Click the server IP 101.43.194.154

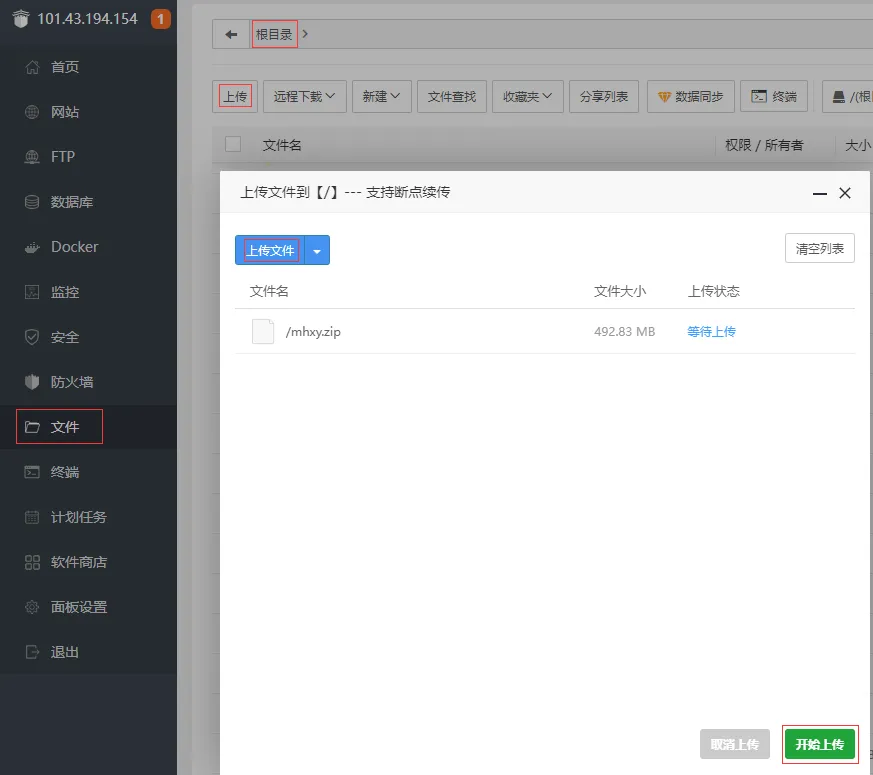click(x=87, y=19)
